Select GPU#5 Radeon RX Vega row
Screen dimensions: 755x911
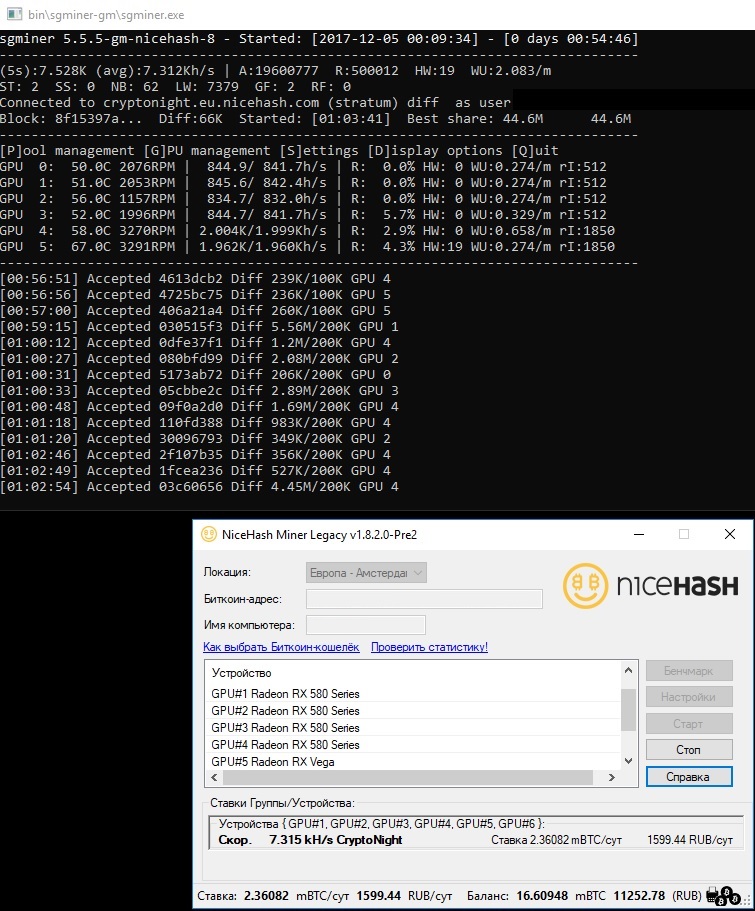[413, 762]
